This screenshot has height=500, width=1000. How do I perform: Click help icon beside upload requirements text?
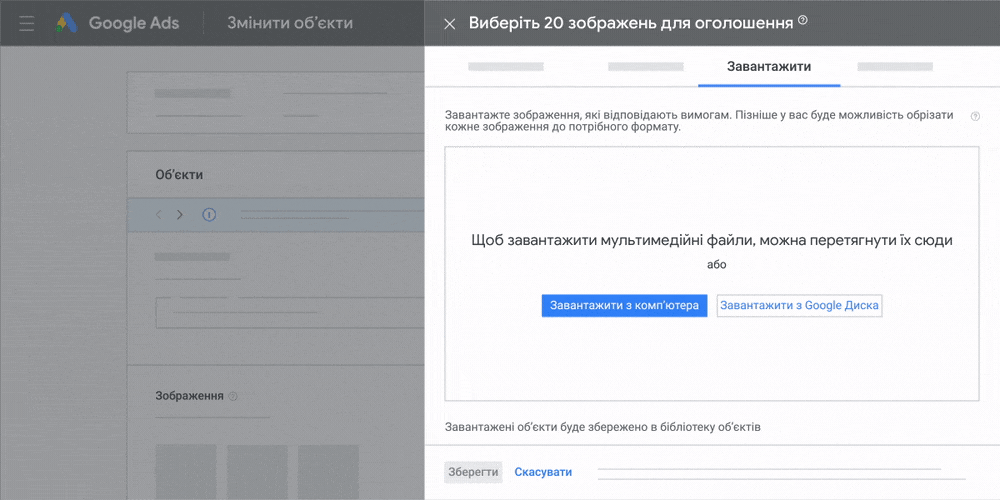point(975,117)
